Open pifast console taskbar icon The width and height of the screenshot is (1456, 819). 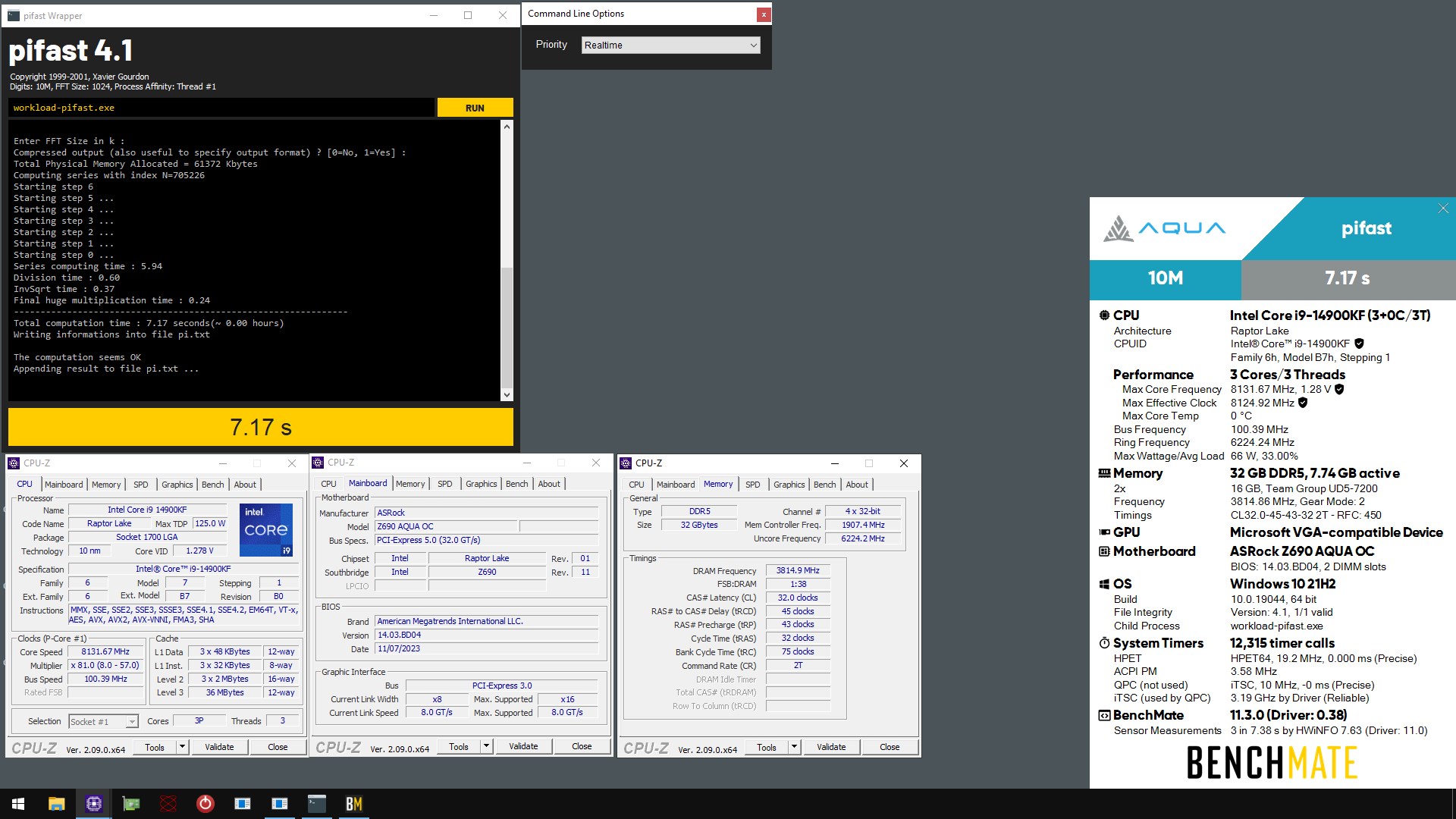[x=317, y=804]
